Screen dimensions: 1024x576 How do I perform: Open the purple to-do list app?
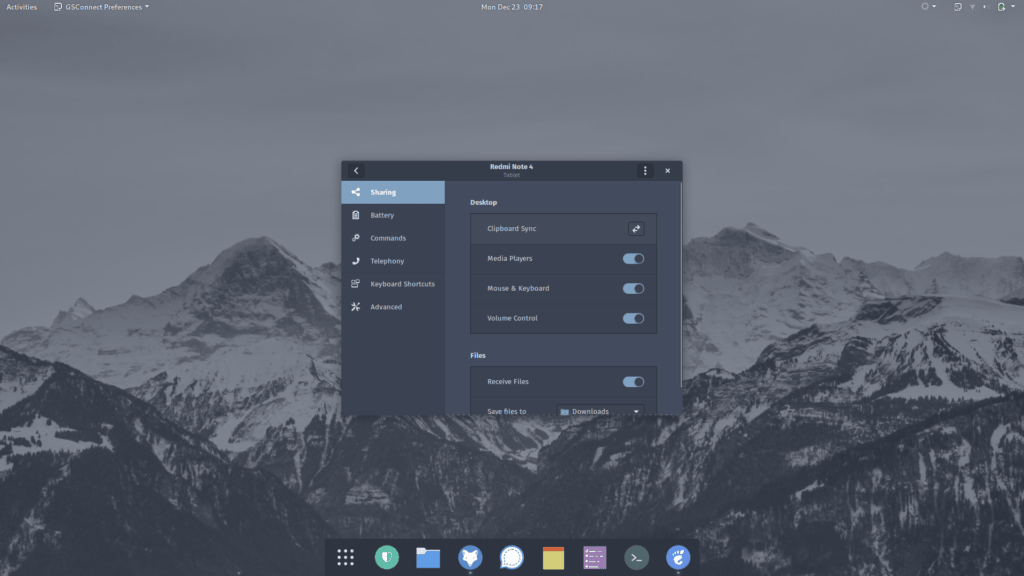tap(595, 558)
